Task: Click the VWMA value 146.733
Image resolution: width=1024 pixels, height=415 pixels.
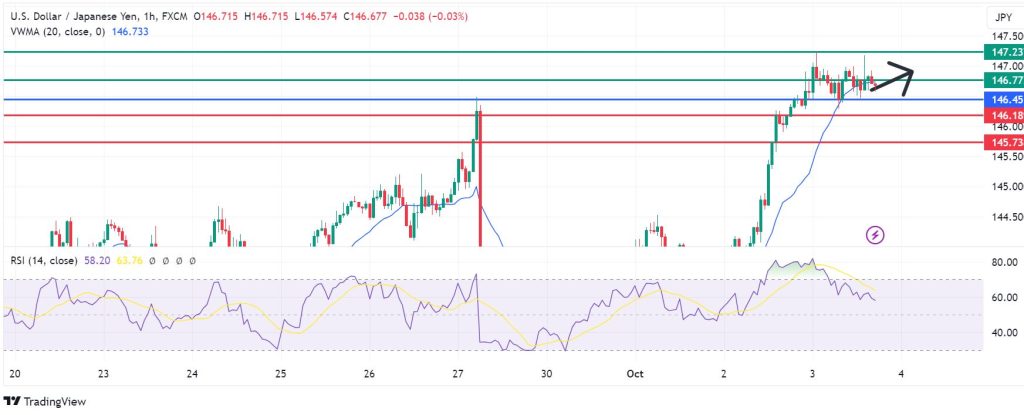Action: point(130,31)
